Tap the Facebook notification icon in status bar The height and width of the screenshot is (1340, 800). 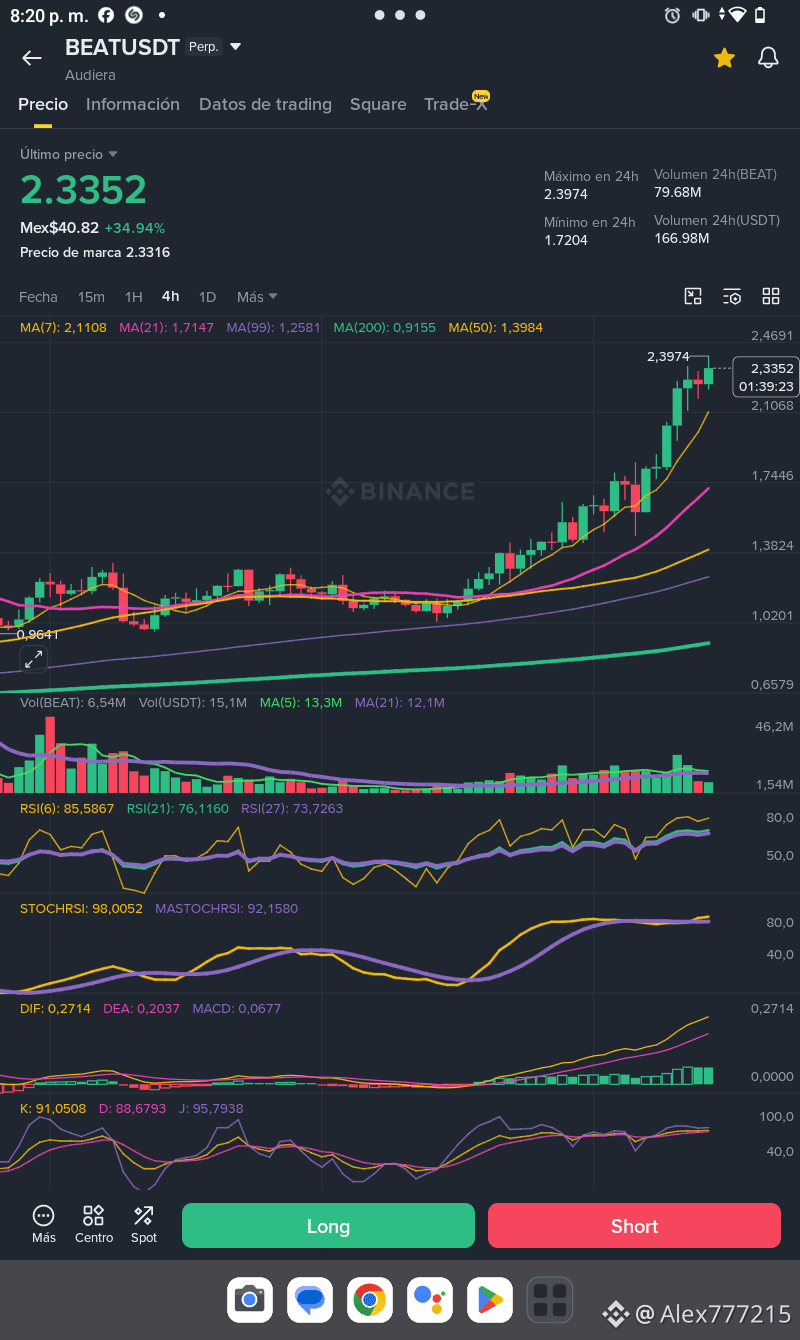click(106, 15)
